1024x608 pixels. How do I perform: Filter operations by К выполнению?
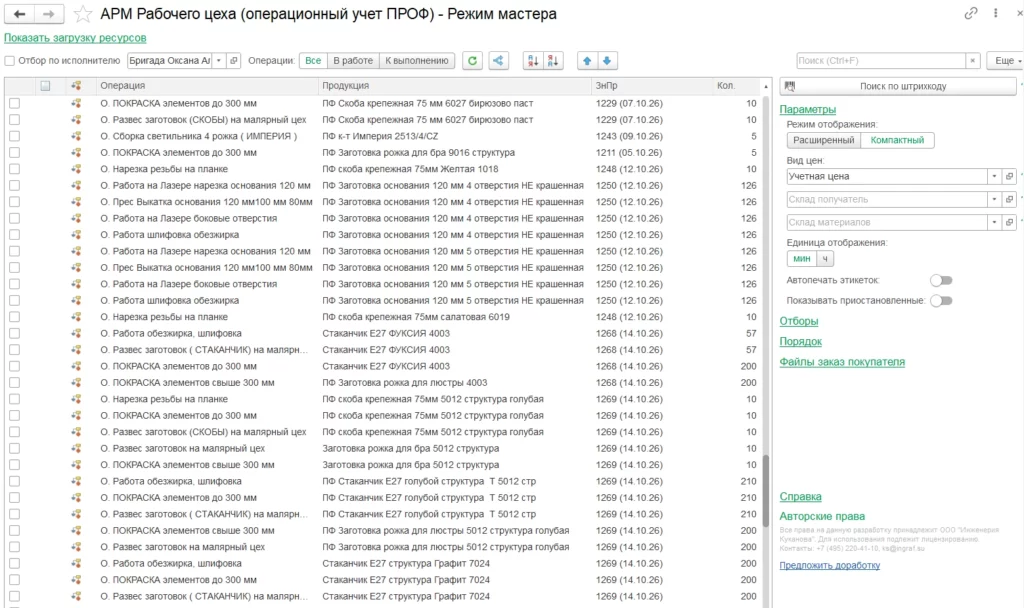coord(417,61)
